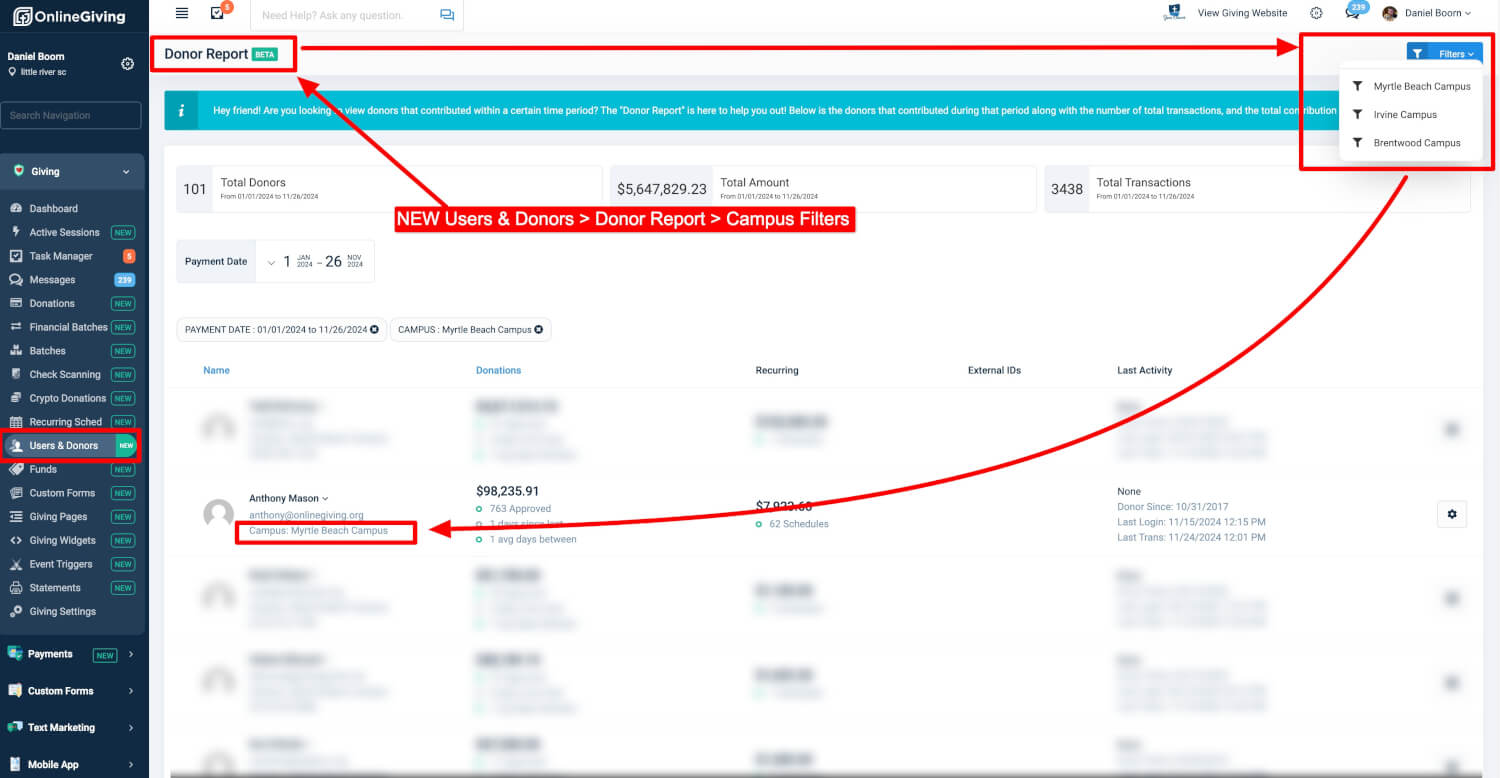Open the messages icon showing 239

coord(1353,13)
